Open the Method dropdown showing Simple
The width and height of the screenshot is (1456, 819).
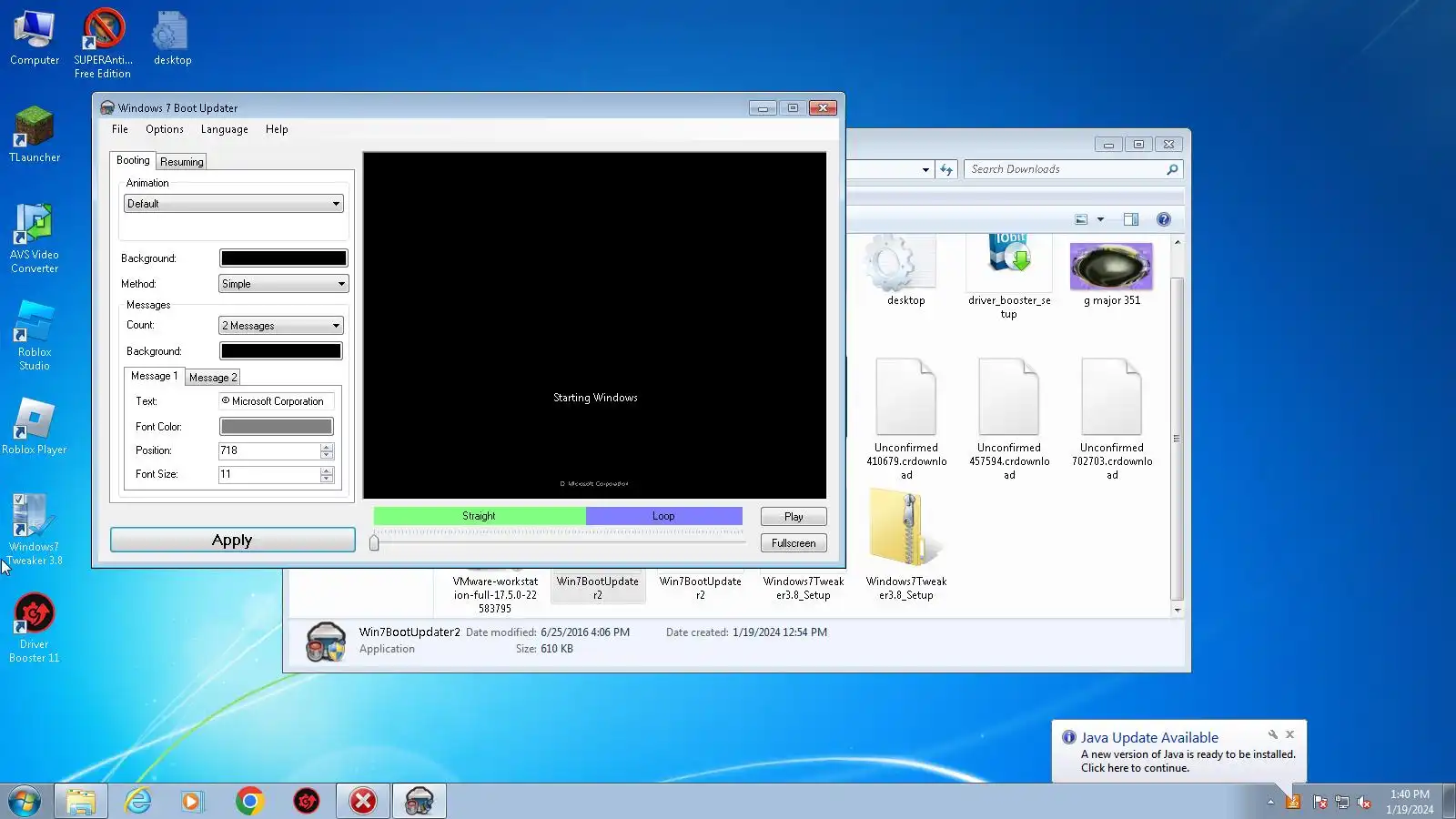[x=283, y=284]
